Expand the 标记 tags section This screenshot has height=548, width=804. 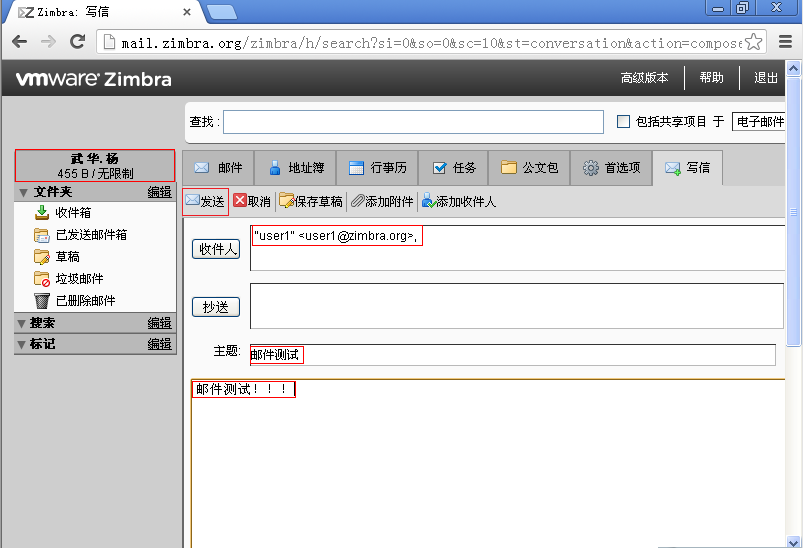pos(22,344)
